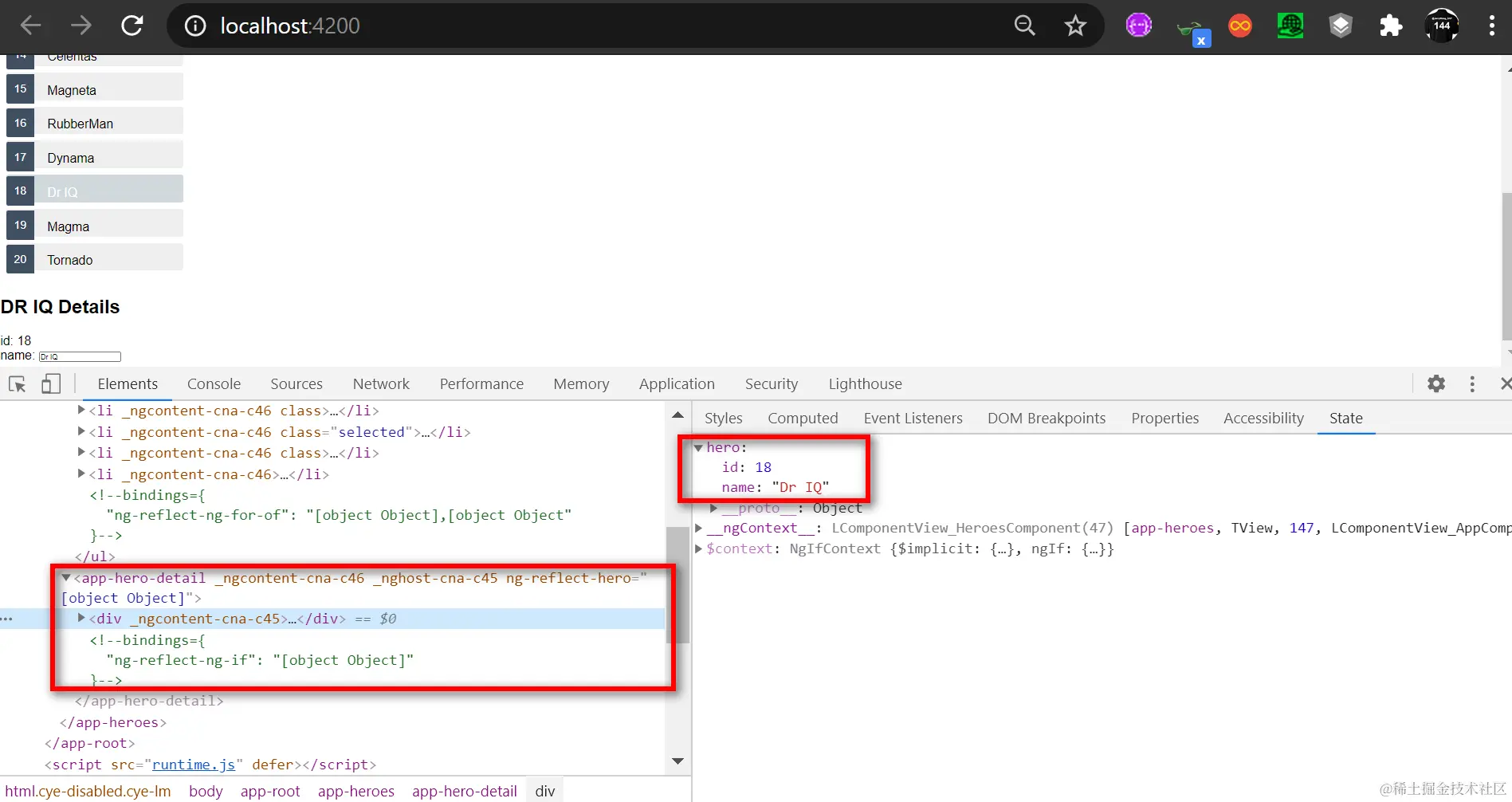Expand the $context NgIfContext entry
This screenshot has width=1512, height=802.
699,548
